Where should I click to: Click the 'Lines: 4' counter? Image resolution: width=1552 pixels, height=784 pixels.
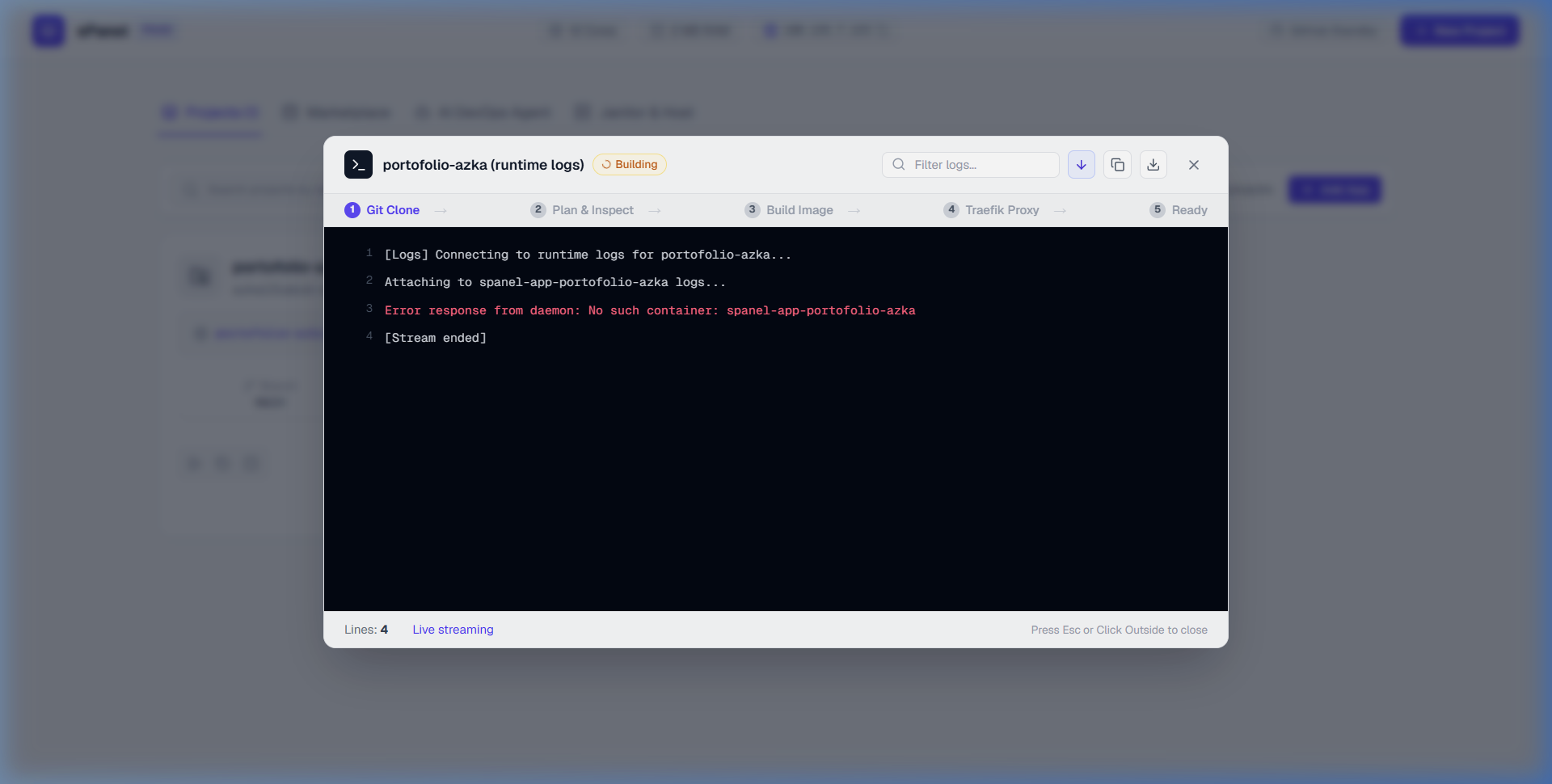366,630
